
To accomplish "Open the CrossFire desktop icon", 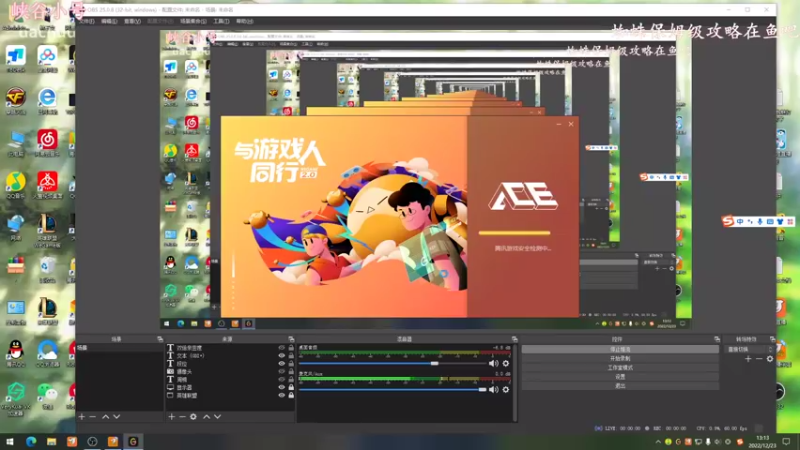I will [x=16, y=101].
